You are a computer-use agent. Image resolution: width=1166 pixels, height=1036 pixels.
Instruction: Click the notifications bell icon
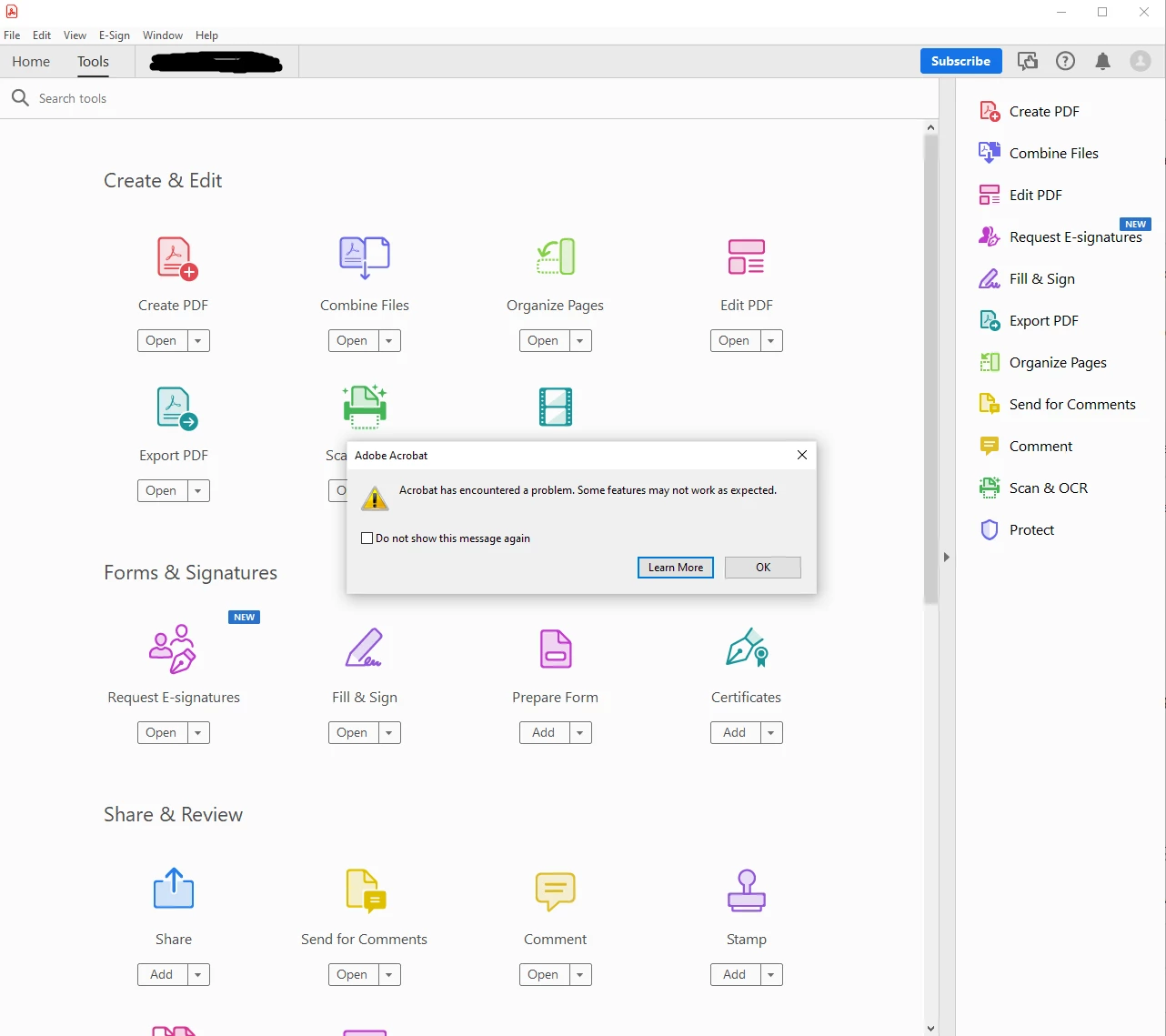1102,61
